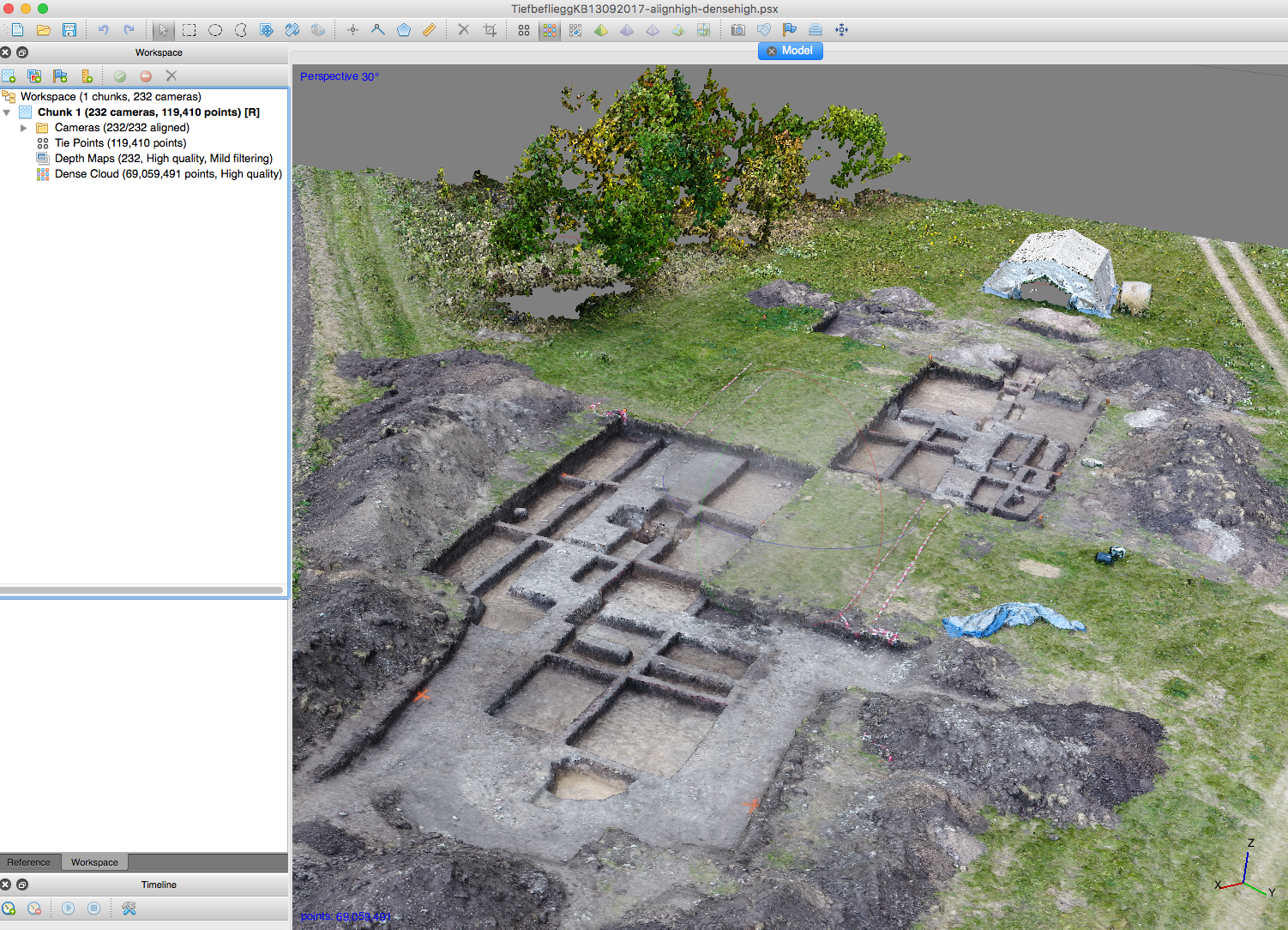The height and width of the screenshot is (930, 1288).
Task: Select the Draw Point tool
Action: (x=352, y=30)
